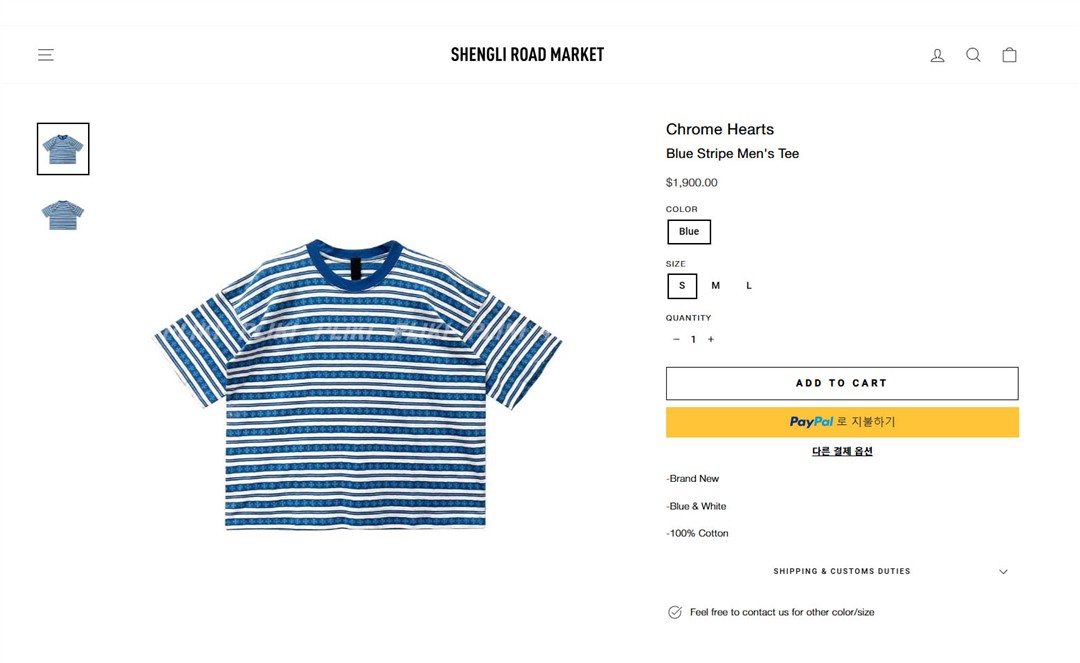This screenshot has height=663, width=1080.
Task: Click the search magnifier icon
Action: coord(973,55)
